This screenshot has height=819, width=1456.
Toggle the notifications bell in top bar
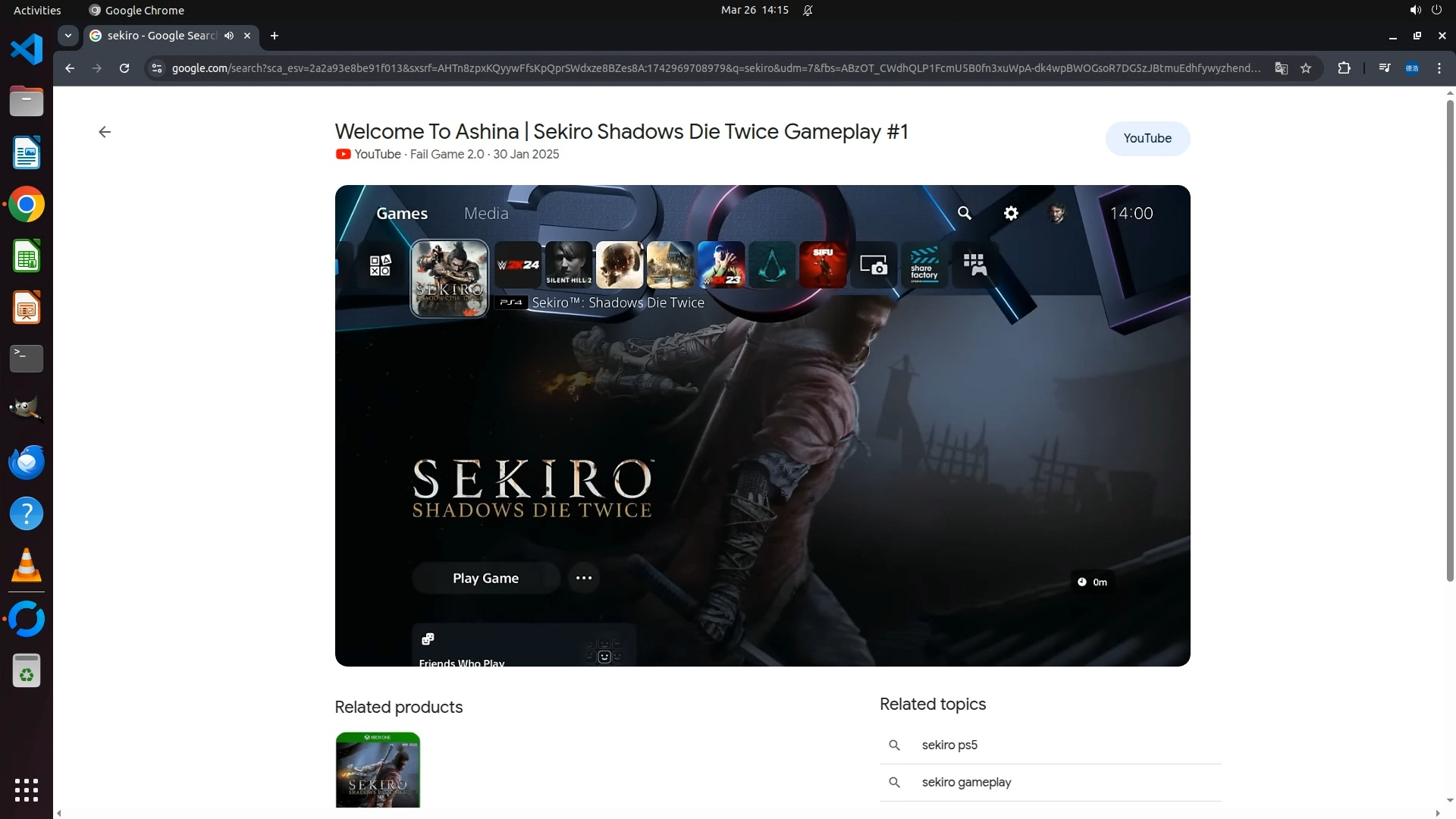point(808,11)
